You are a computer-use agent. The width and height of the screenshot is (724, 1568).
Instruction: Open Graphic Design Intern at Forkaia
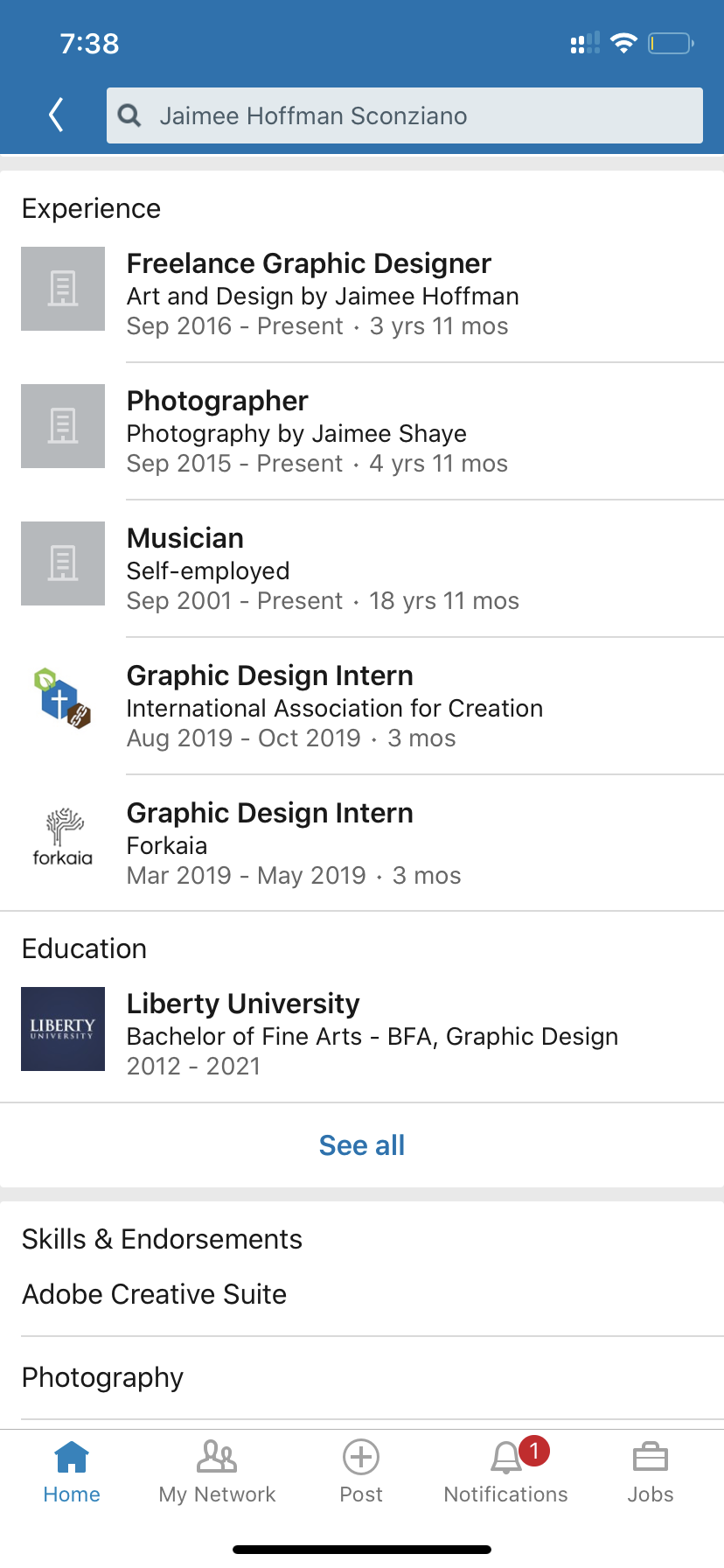coord(269,814)
